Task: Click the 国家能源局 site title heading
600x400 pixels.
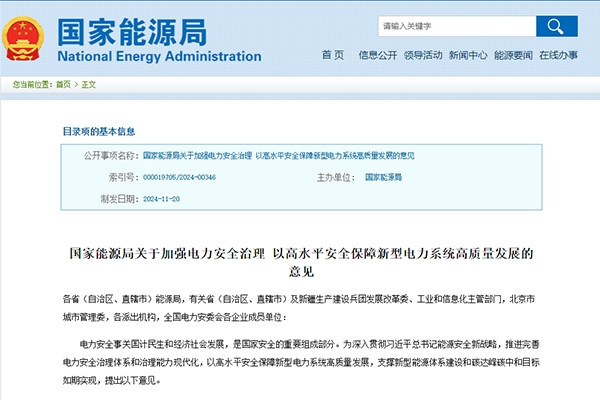Action: pos(132,32)
